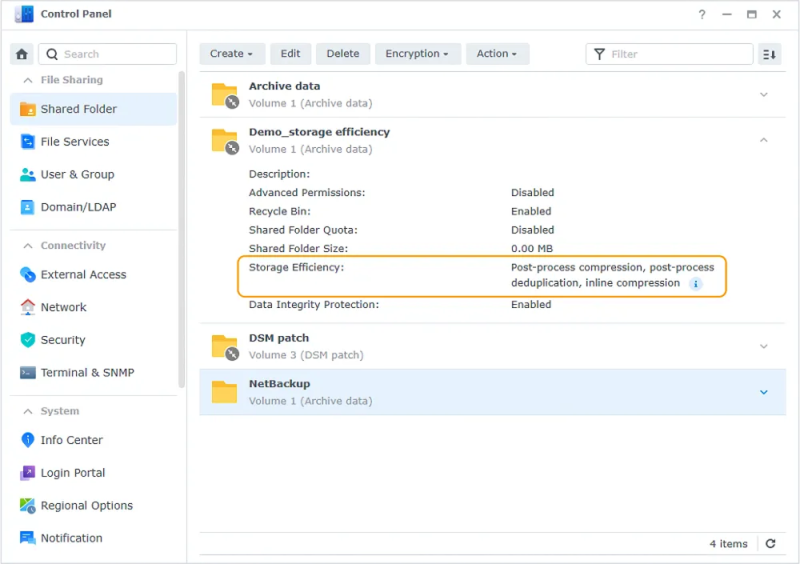Click the Edit button
This screenshot has height=564, width=800.
(290, 54)
